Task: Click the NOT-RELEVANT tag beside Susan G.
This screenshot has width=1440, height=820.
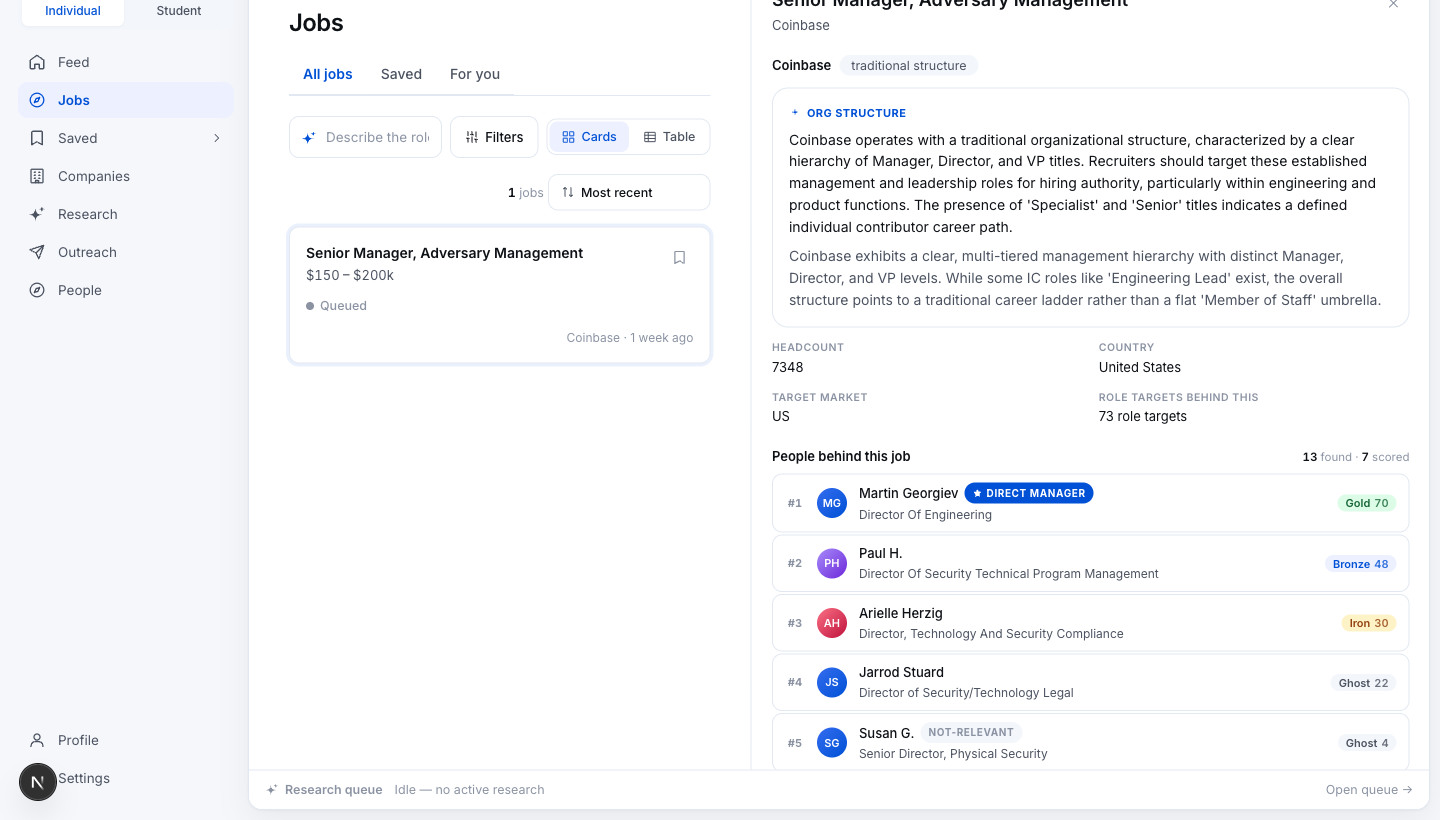Action: (x=971, y=732)
